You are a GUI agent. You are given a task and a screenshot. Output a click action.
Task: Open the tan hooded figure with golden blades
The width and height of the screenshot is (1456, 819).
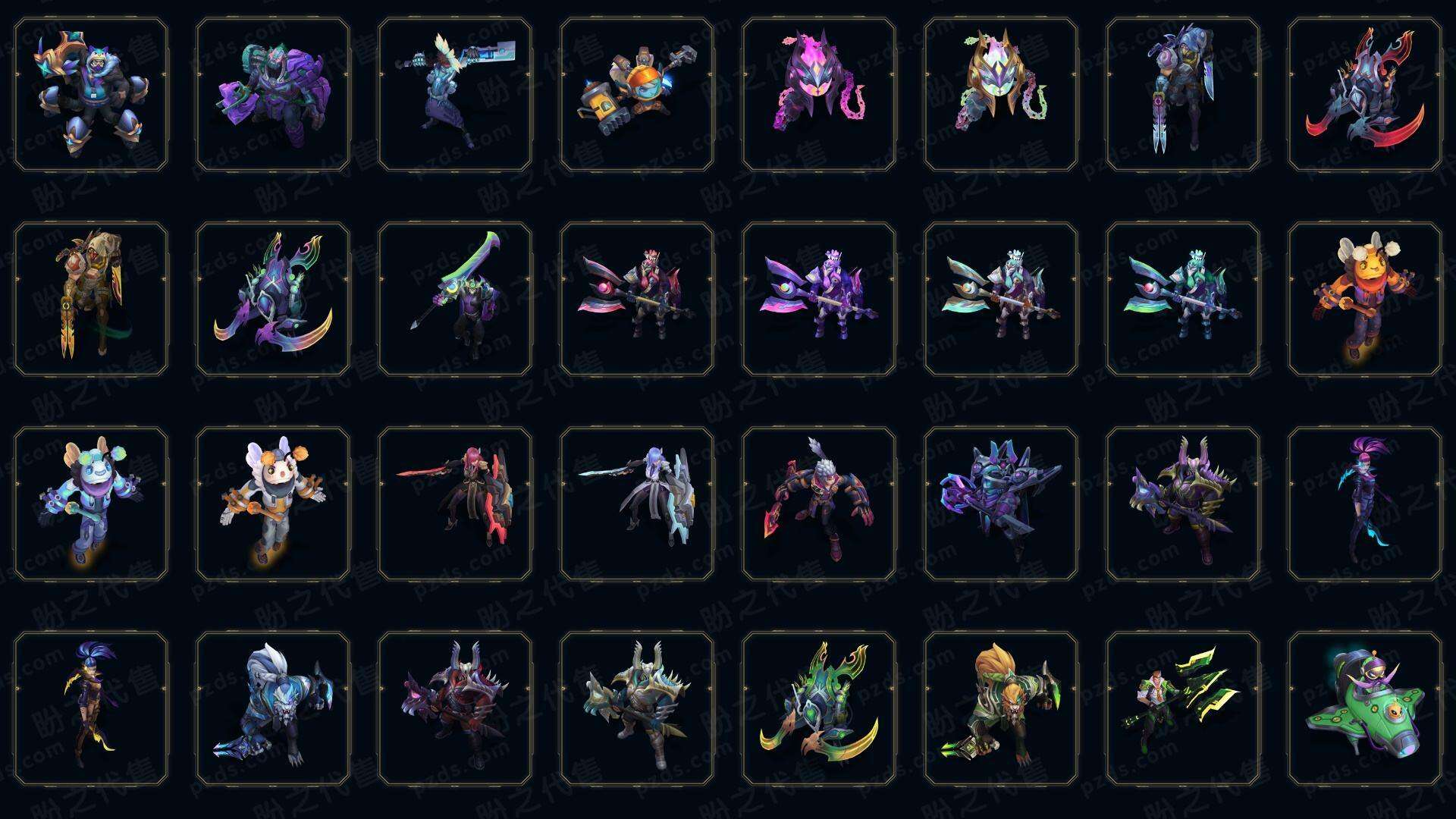click(91, 299)
